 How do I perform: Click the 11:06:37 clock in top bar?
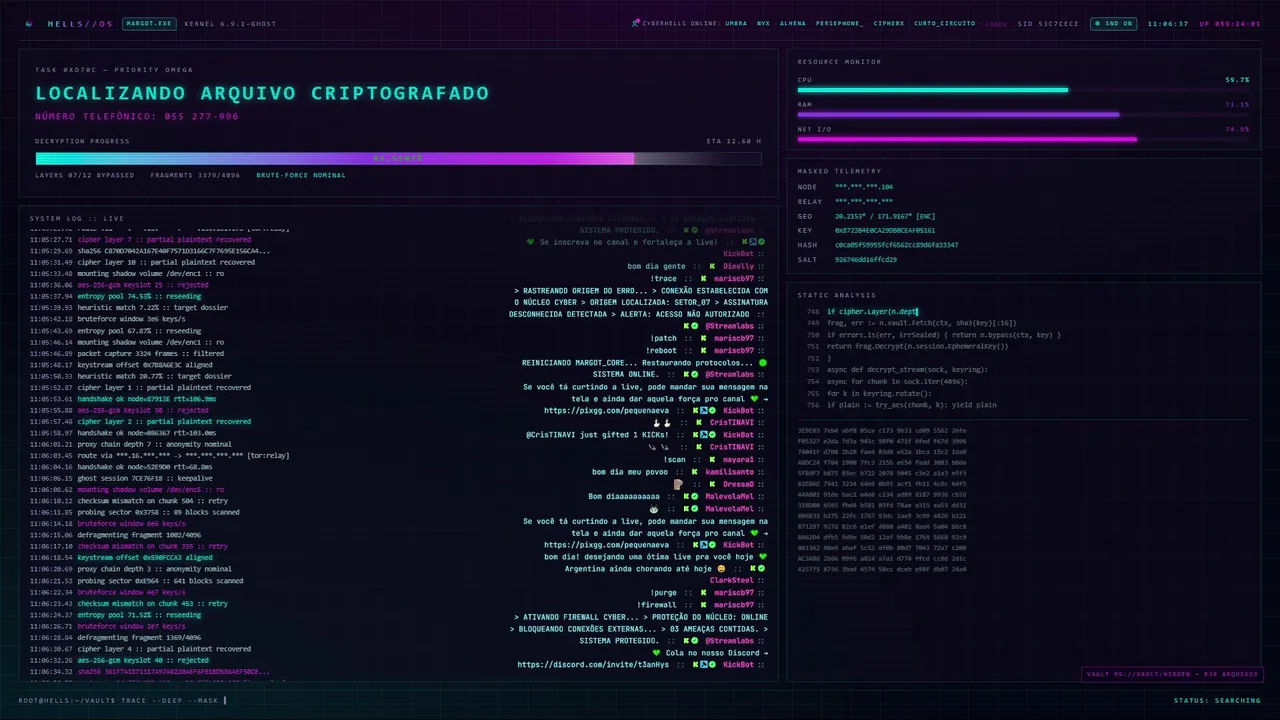tap(1168, 23)
